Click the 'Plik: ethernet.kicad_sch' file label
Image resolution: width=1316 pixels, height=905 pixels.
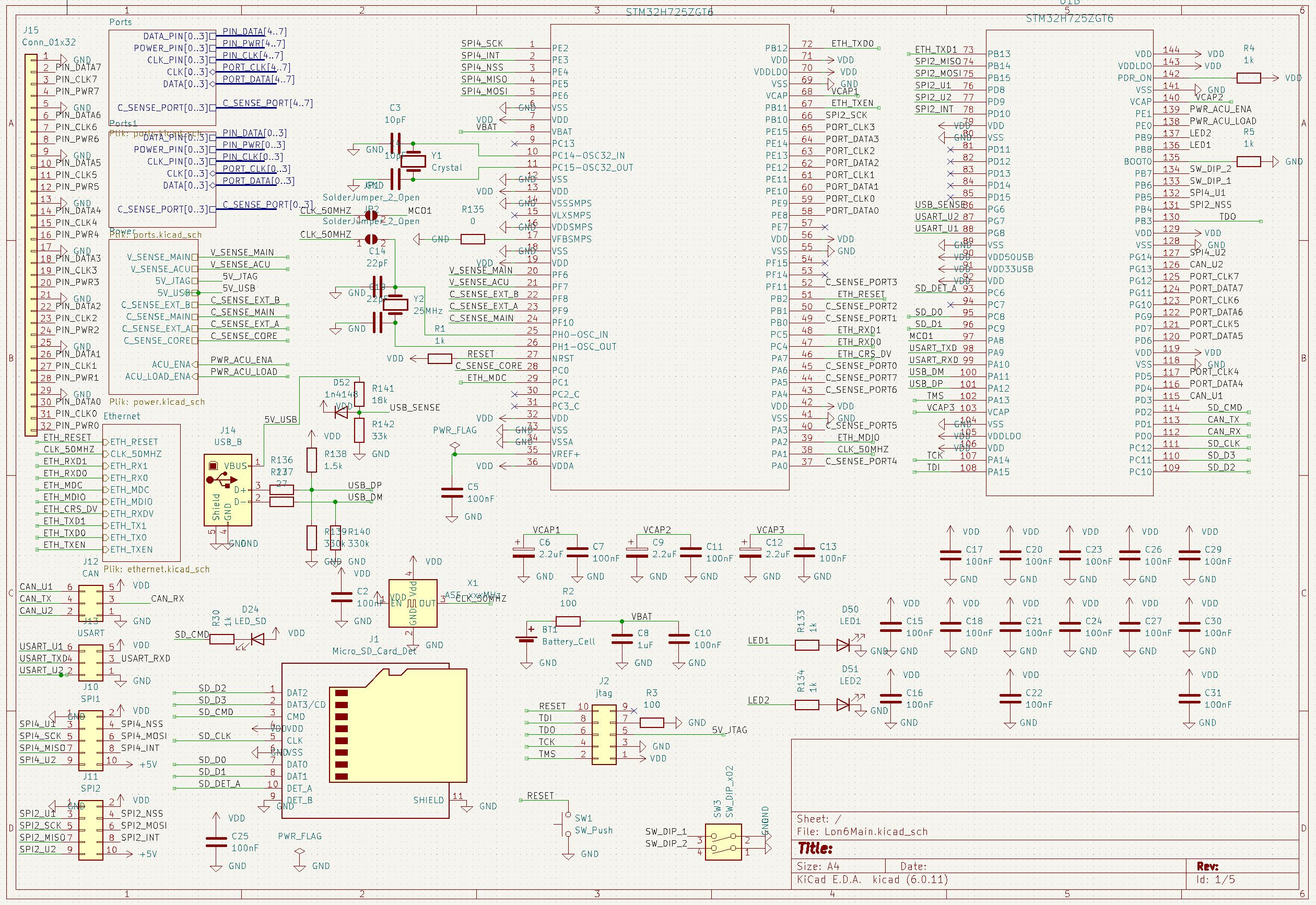(157, 569)
